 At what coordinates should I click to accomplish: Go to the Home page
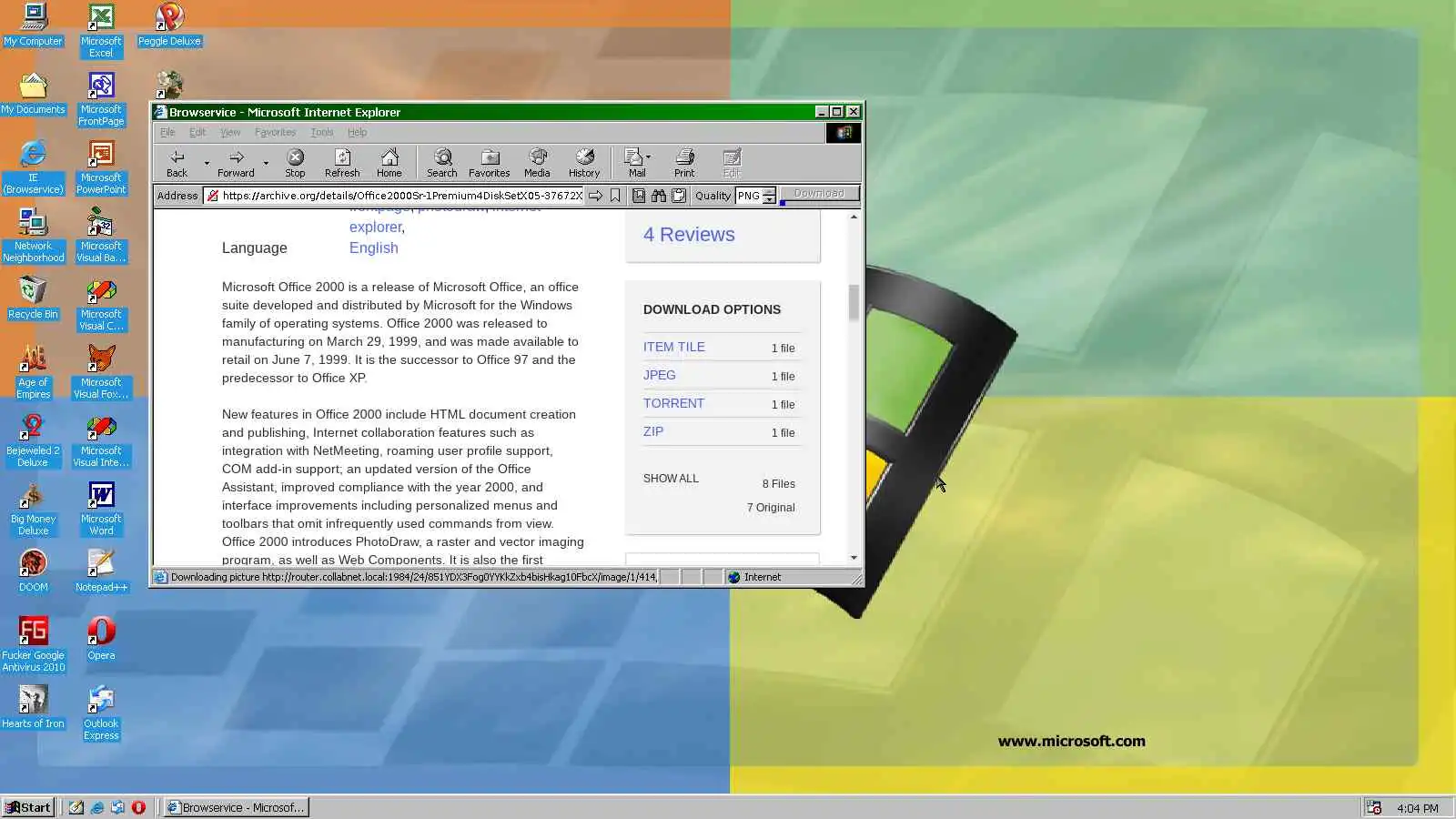click(x=389, y=163)
